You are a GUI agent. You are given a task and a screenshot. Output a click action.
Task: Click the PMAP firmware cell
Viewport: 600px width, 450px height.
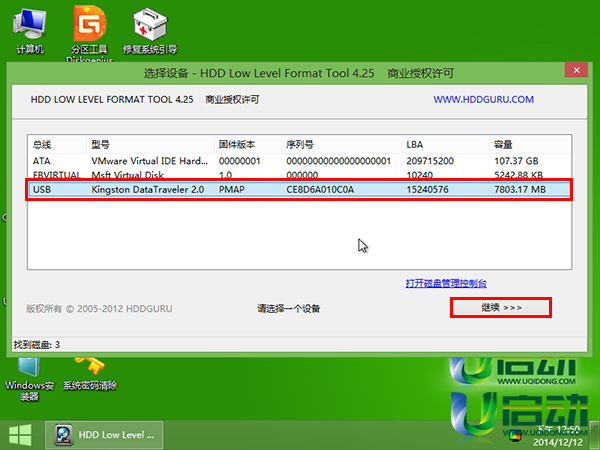232,189
